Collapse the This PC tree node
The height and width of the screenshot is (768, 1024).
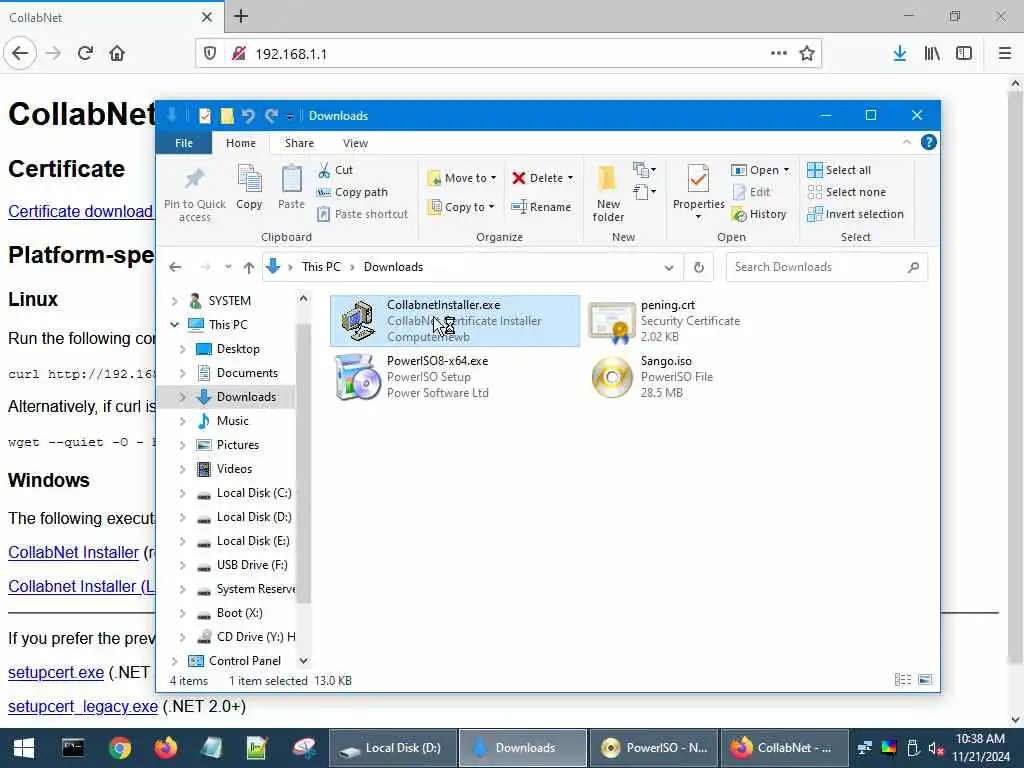pos(174,325)
